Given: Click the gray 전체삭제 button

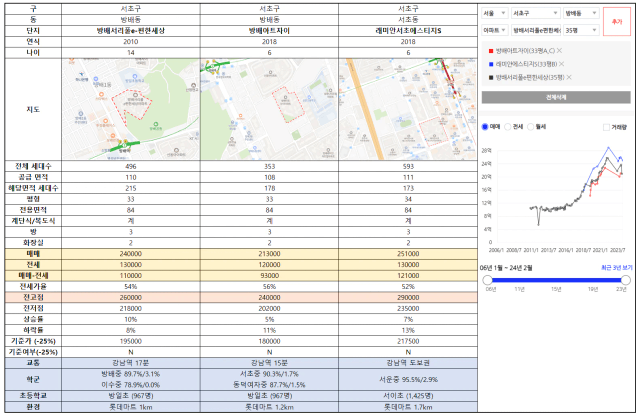Looking at the screenshot, I should coord(556,97).
